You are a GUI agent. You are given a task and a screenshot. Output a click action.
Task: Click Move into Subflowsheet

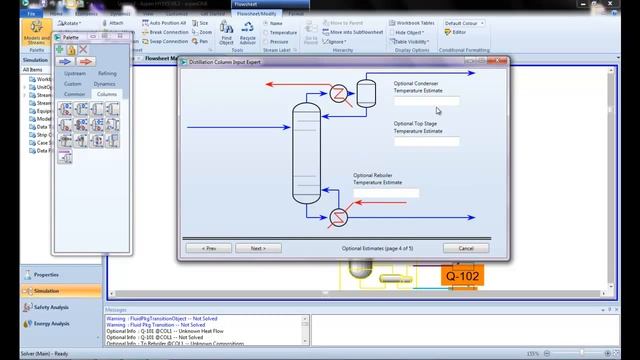(x=353, y=32)
